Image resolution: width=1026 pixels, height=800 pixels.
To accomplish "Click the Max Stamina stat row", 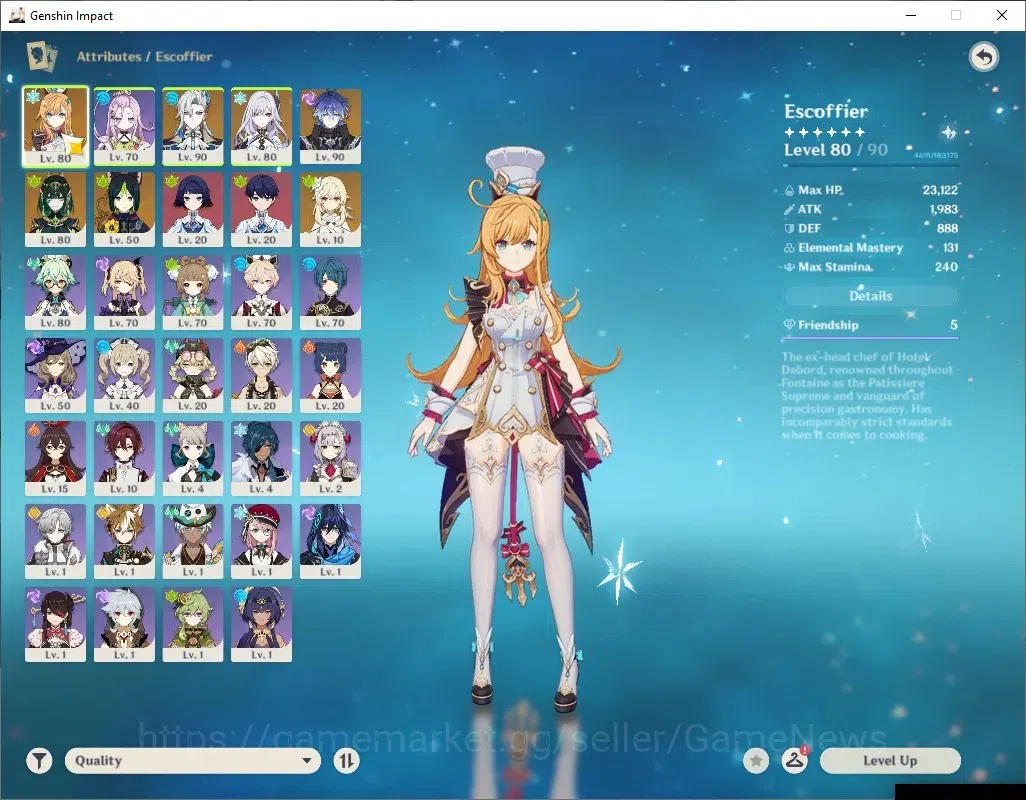I will click(x=871, y=267).
